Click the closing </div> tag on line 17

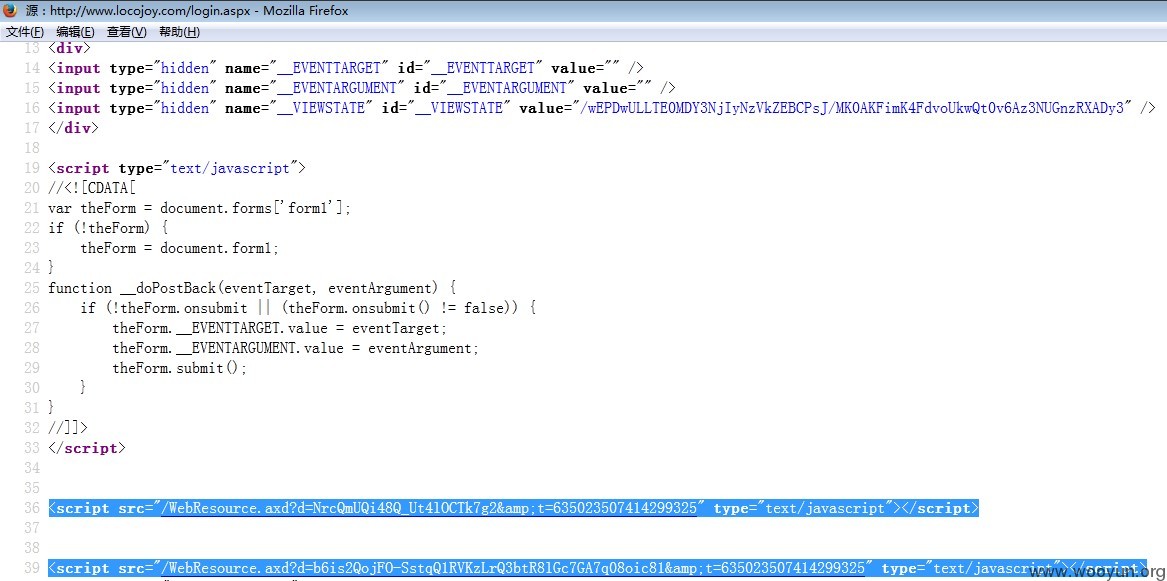tap(73, 129)
